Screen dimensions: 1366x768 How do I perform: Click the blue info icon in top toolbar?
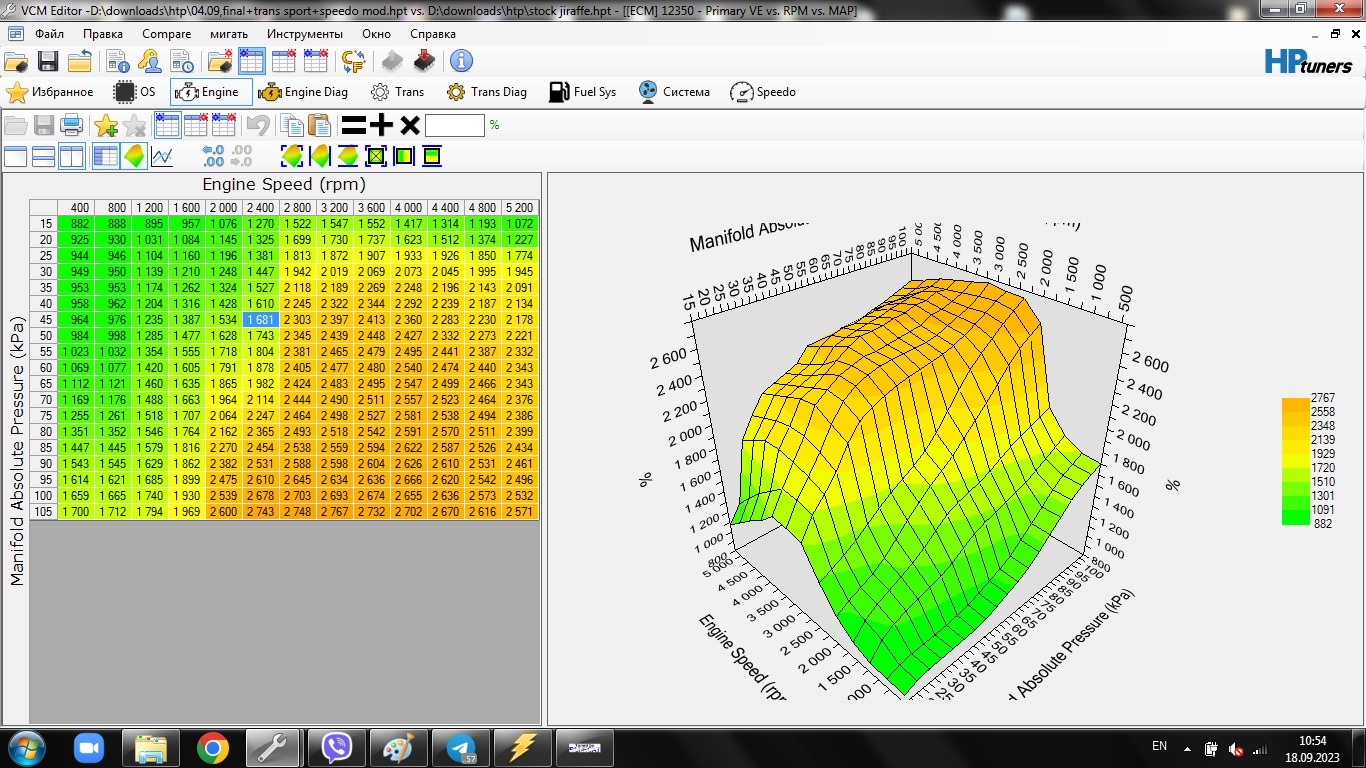tap(461, 61)
